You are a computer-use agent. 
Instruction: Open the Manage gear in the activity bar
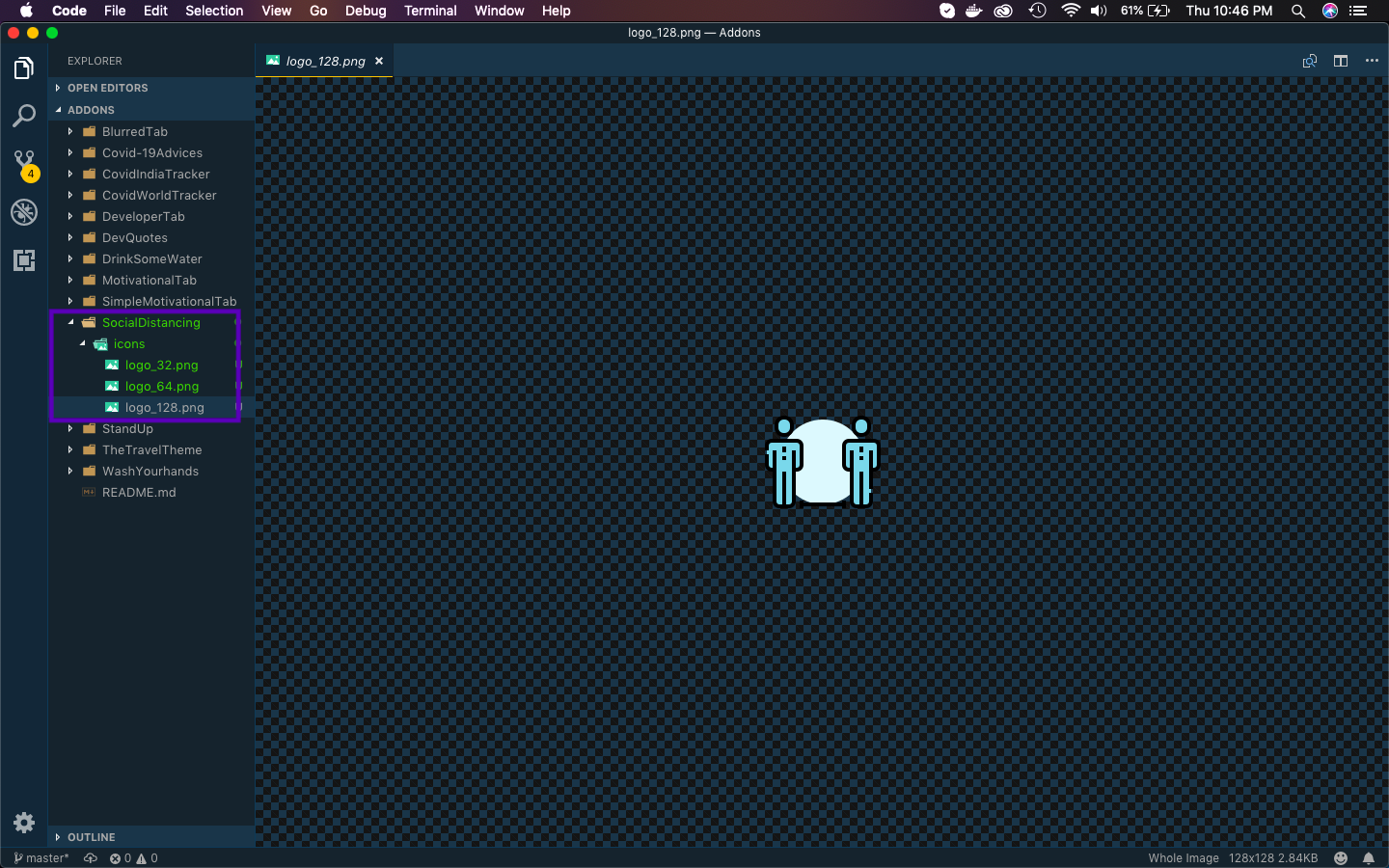point(24,823)
